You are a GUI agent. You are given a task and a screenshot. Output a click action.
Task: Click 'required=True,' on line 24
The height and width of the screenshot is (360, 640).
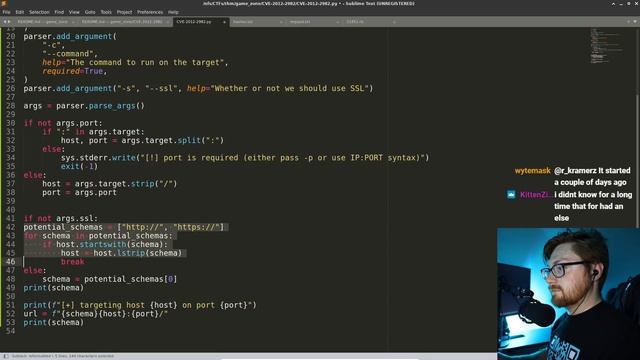tap(75, 71)
